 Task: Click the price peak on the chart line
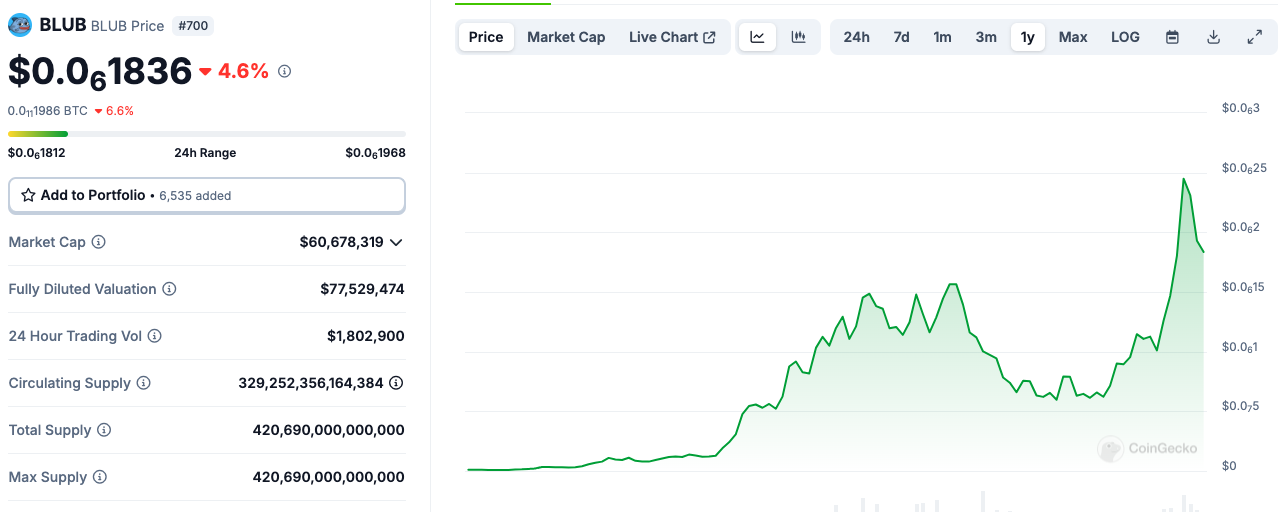[x=1184, y=179]
